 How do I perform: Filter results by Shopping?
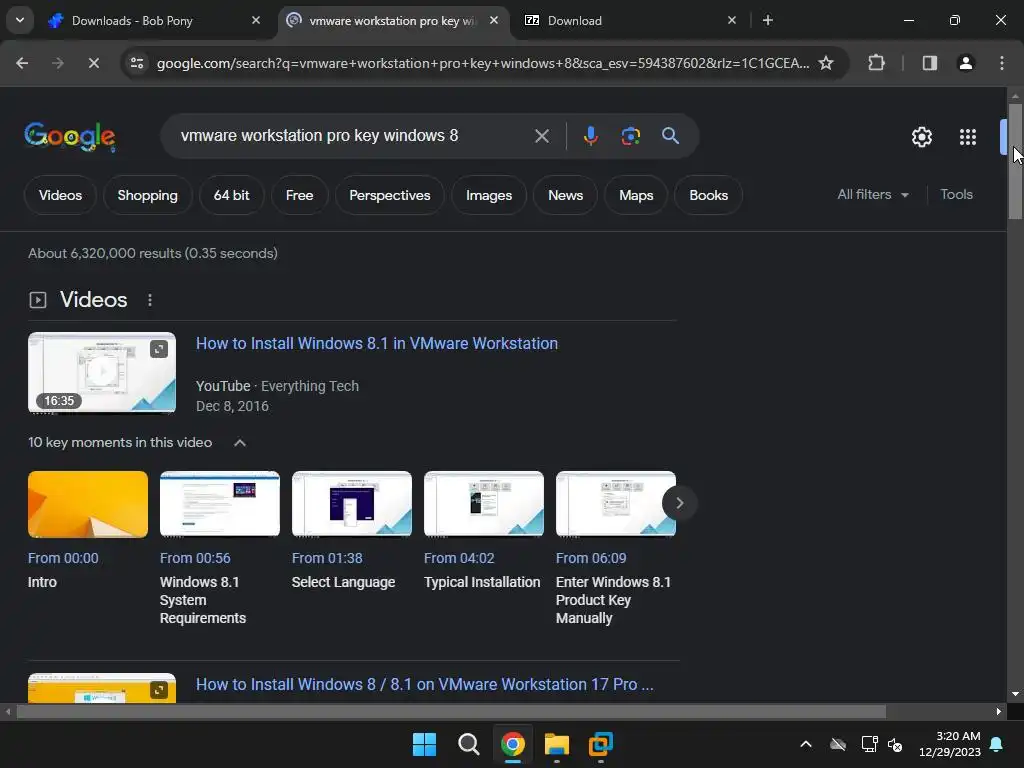tap(148, 195)
